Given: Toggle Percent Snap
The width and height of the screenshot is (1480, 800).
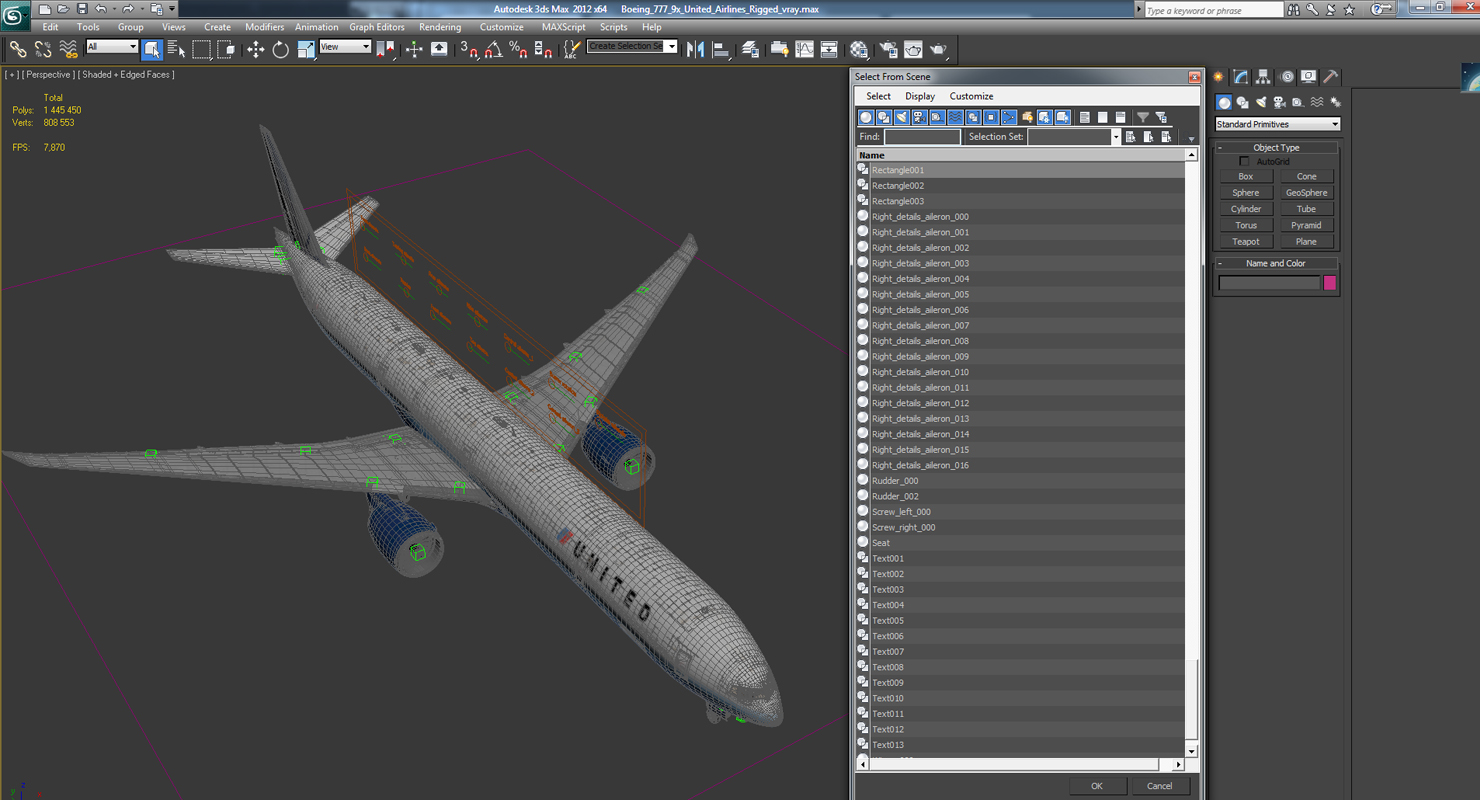Looking at the screenshot, I should click(518, 49).
